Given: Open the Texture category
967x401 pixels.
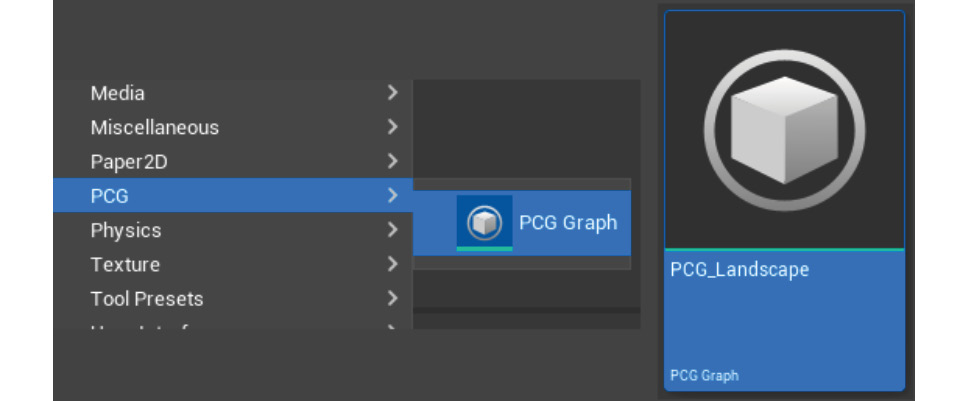Looking at the screenshot, I should [233, 265].
